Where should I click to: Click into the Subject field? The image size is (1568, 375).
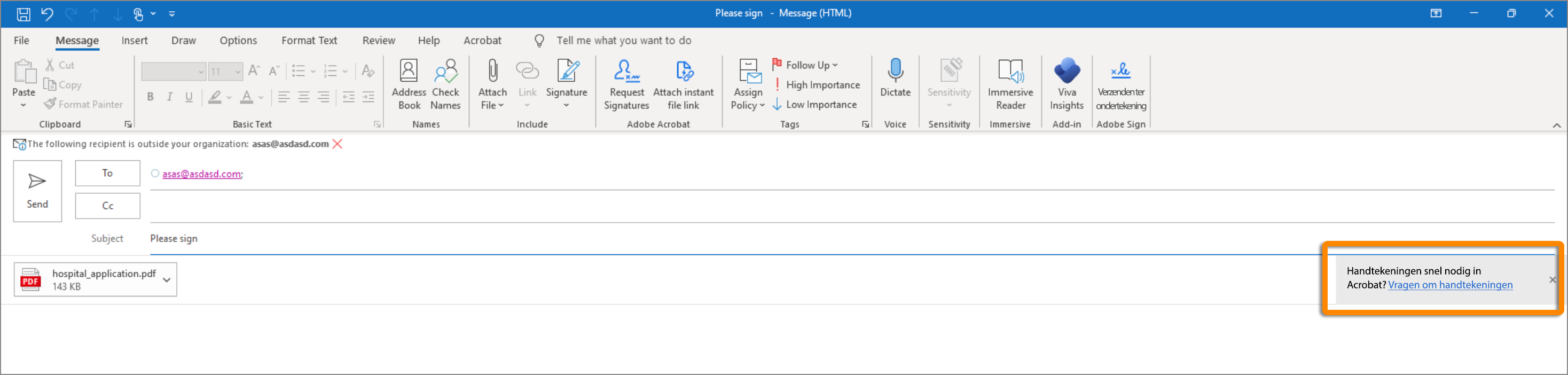[x=731, y=239]
